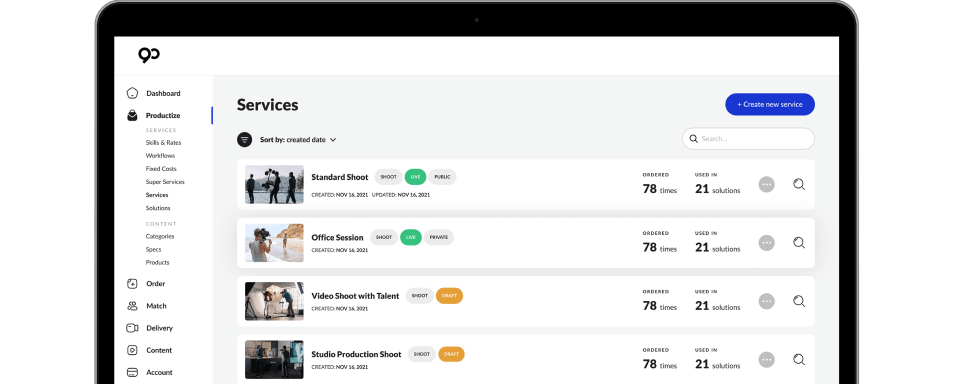Click the Delivery camera icon
The height and width of the screenshot is (384, 956).
pyautogui.click(x=132, y=328)
